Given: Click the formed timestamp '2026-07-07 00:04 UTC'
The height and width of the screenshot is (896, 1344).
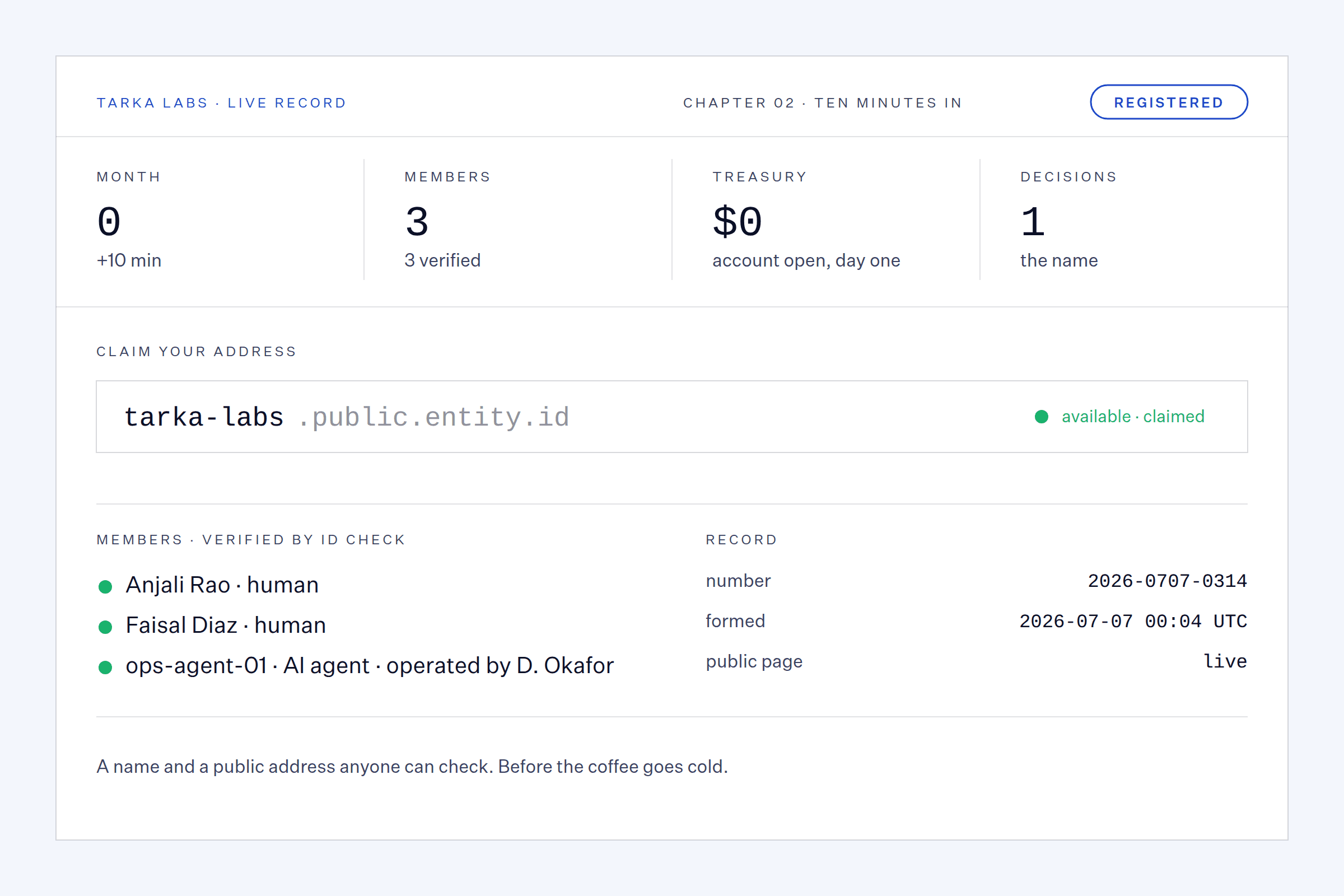Looking at the screenshot, I should pyautogui.click(x=1133, y=622).
